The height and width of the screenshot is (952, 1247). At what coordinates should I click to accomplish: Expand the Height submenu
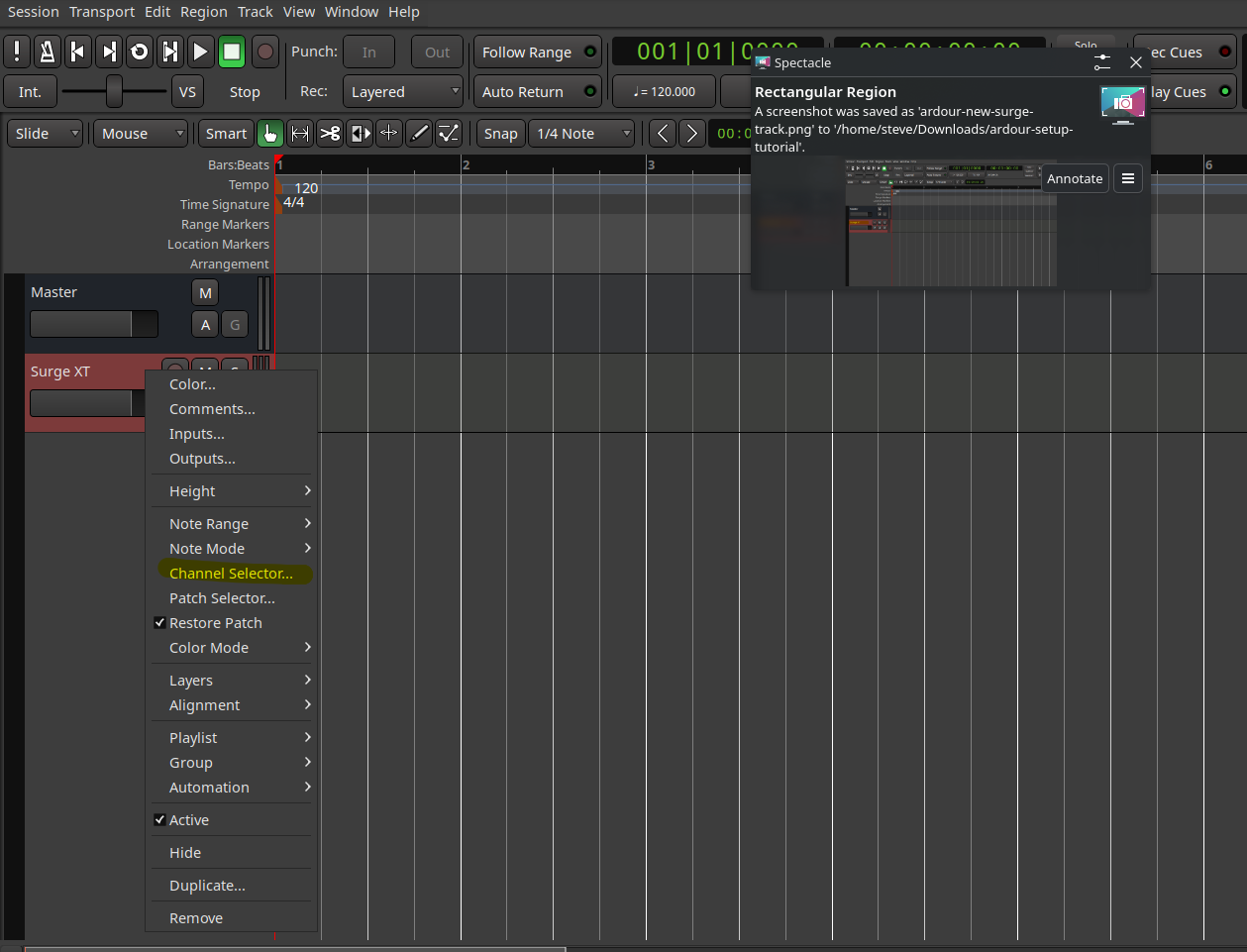[x=232, y=491]
